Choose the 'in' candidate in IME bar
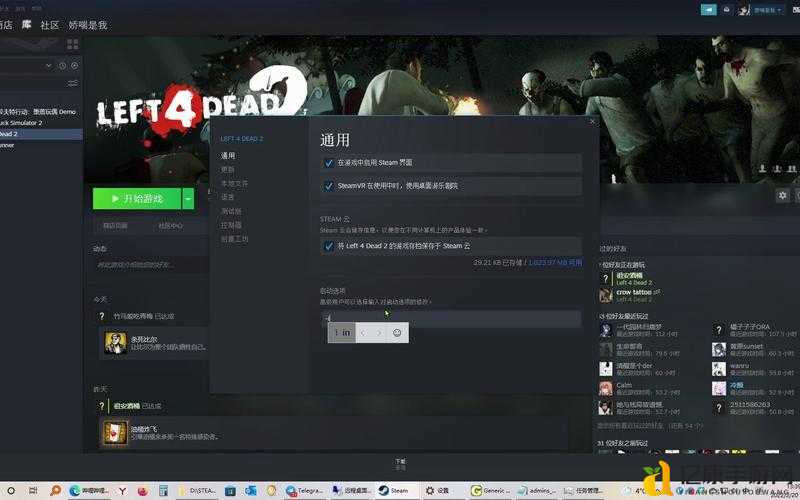This screenshot has width=800, height=500. coord(342,333)
